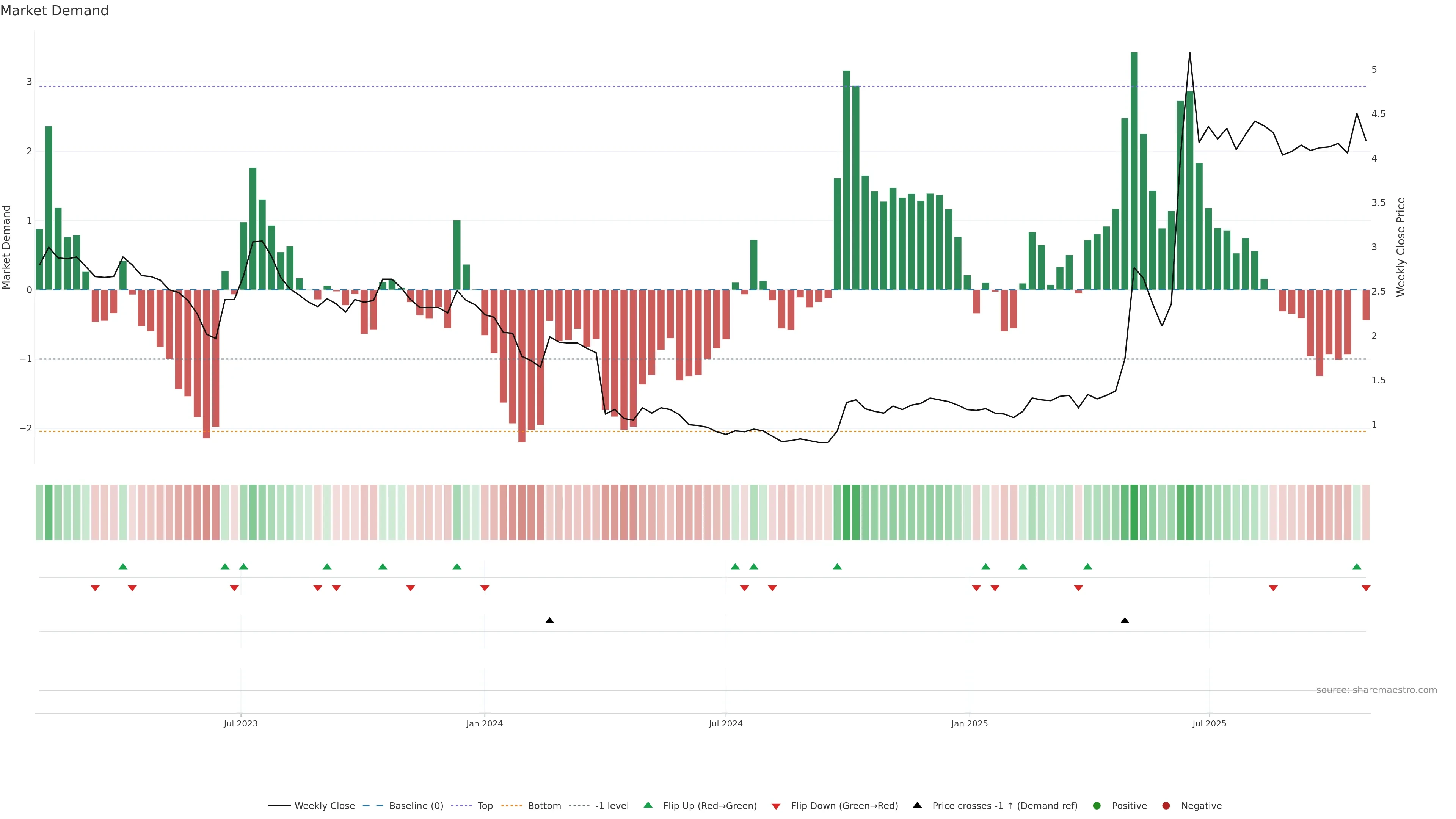Click the black price-cross marker in 2025

[1125, 621]
